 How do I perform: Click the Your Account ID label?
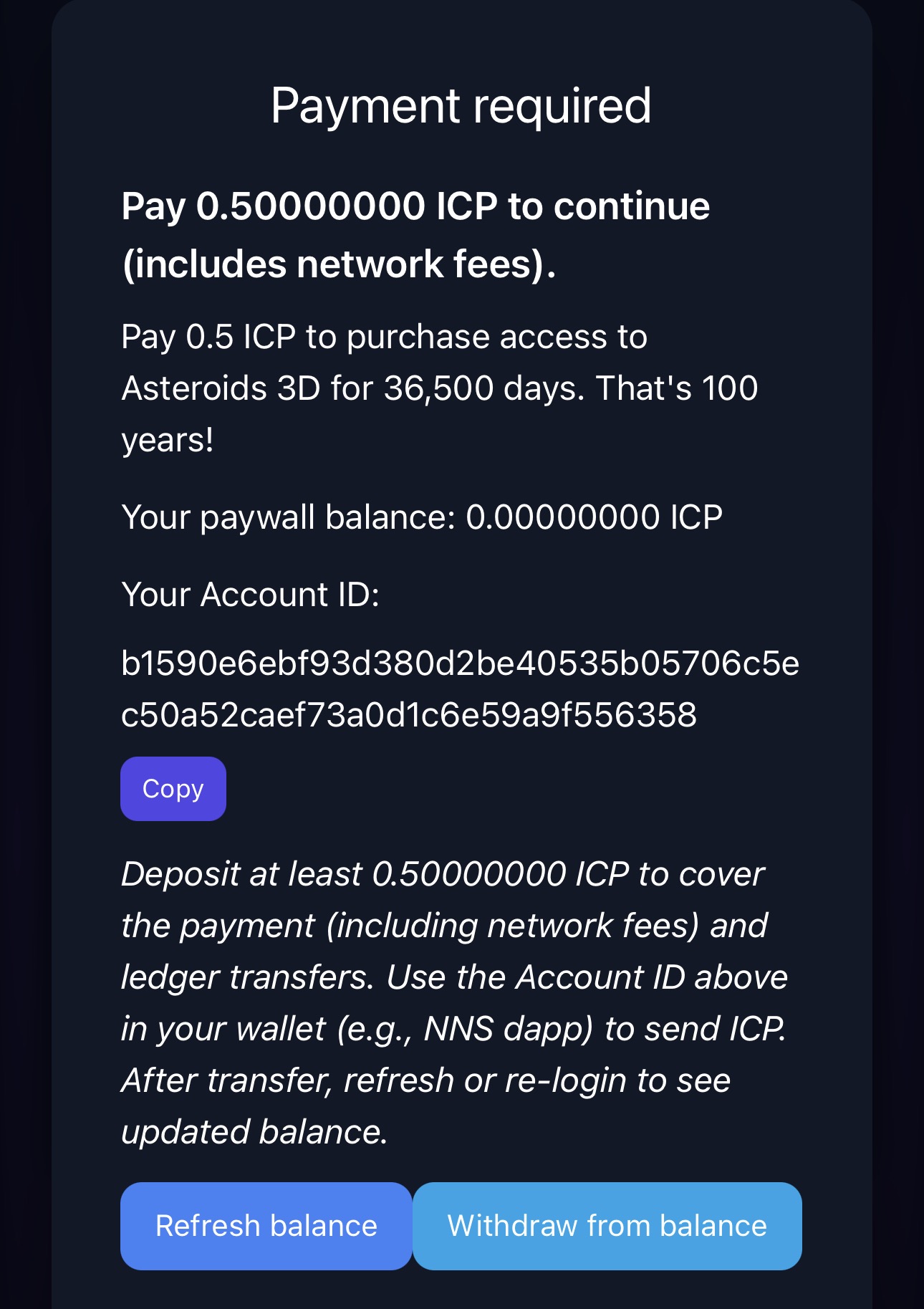click(x=251, y=595)
